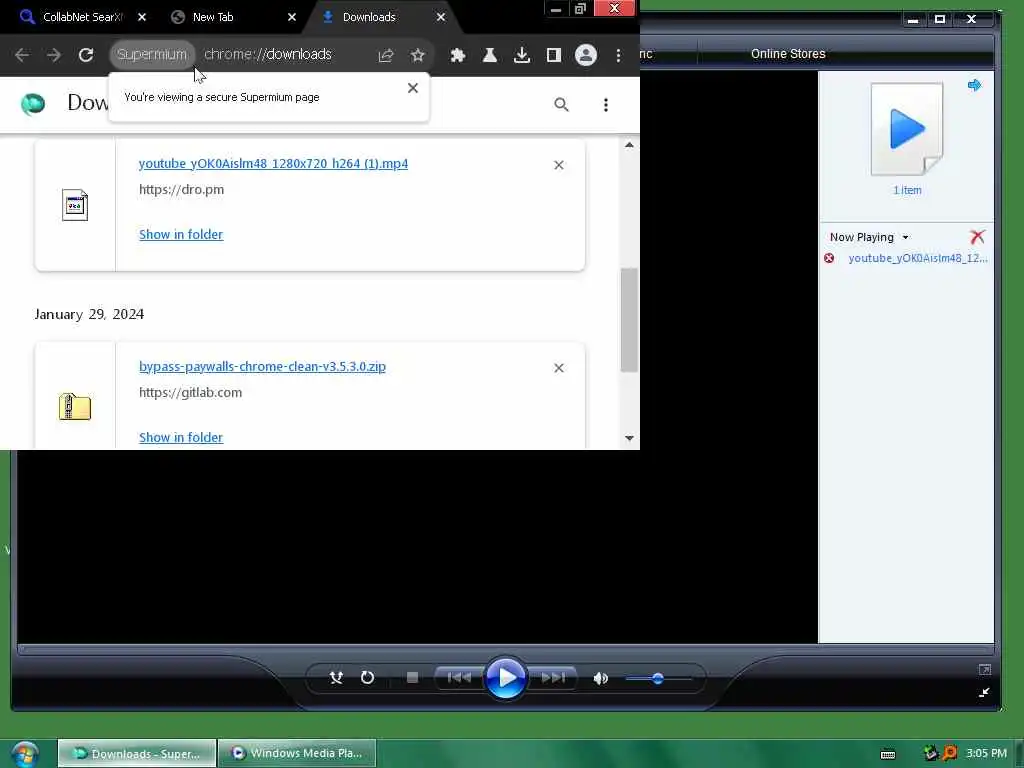Bookmark this page with the star
The width and height of the screenshot is (1024, 768).
(x=418, y=56)
